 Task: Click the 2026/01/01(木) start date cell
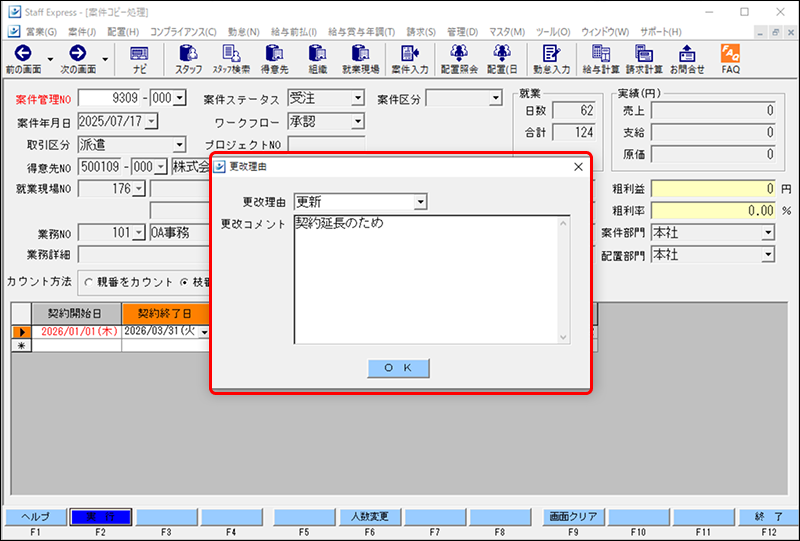[77, 332]
